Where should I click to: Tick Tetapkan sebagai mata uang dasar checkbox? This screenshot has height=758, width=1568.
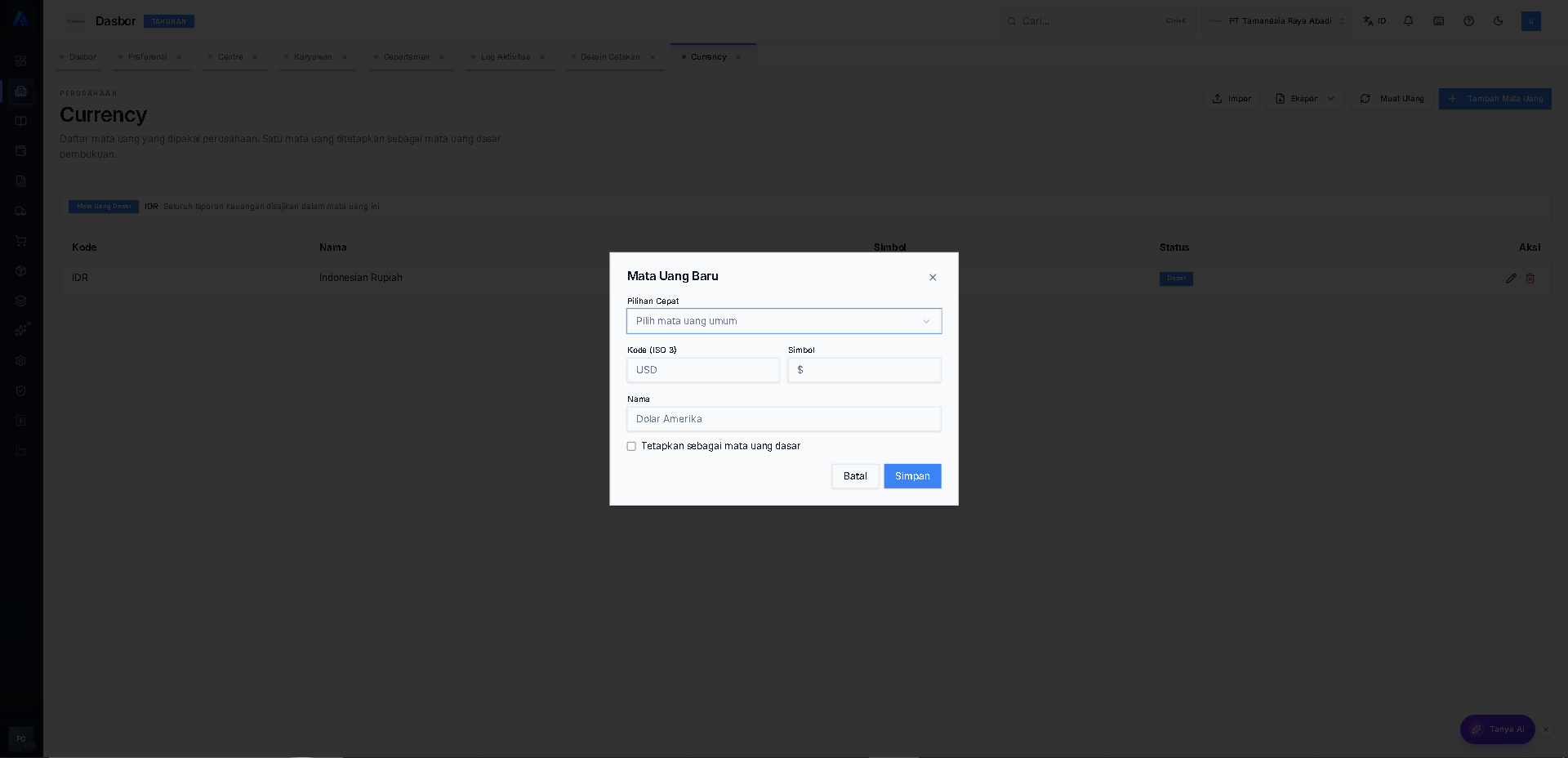pyautogui.click(x=631, y=446)
